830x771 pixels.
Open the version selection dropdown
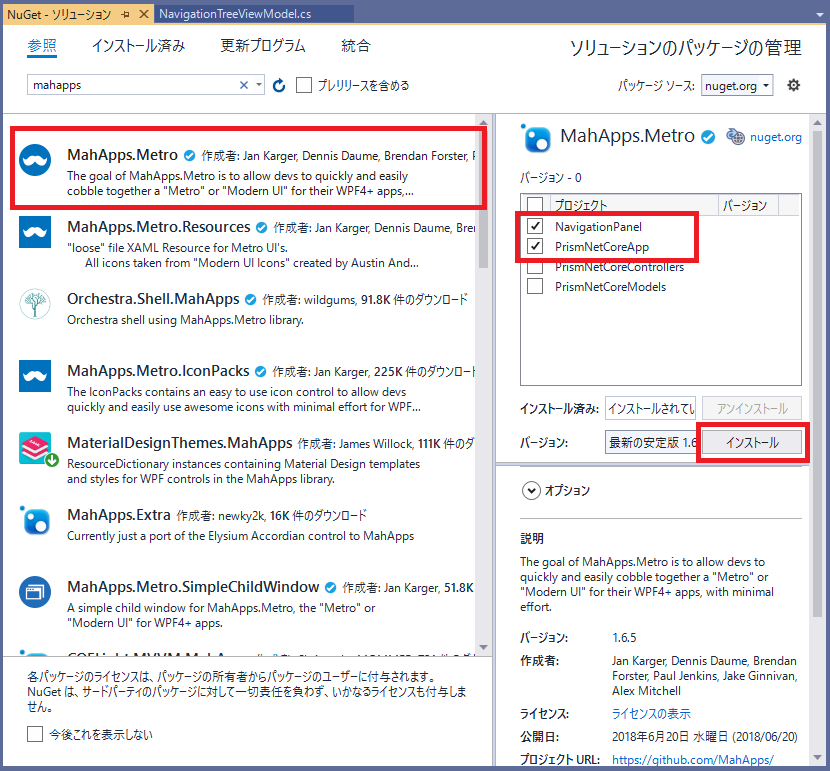[x=650, y=442]
